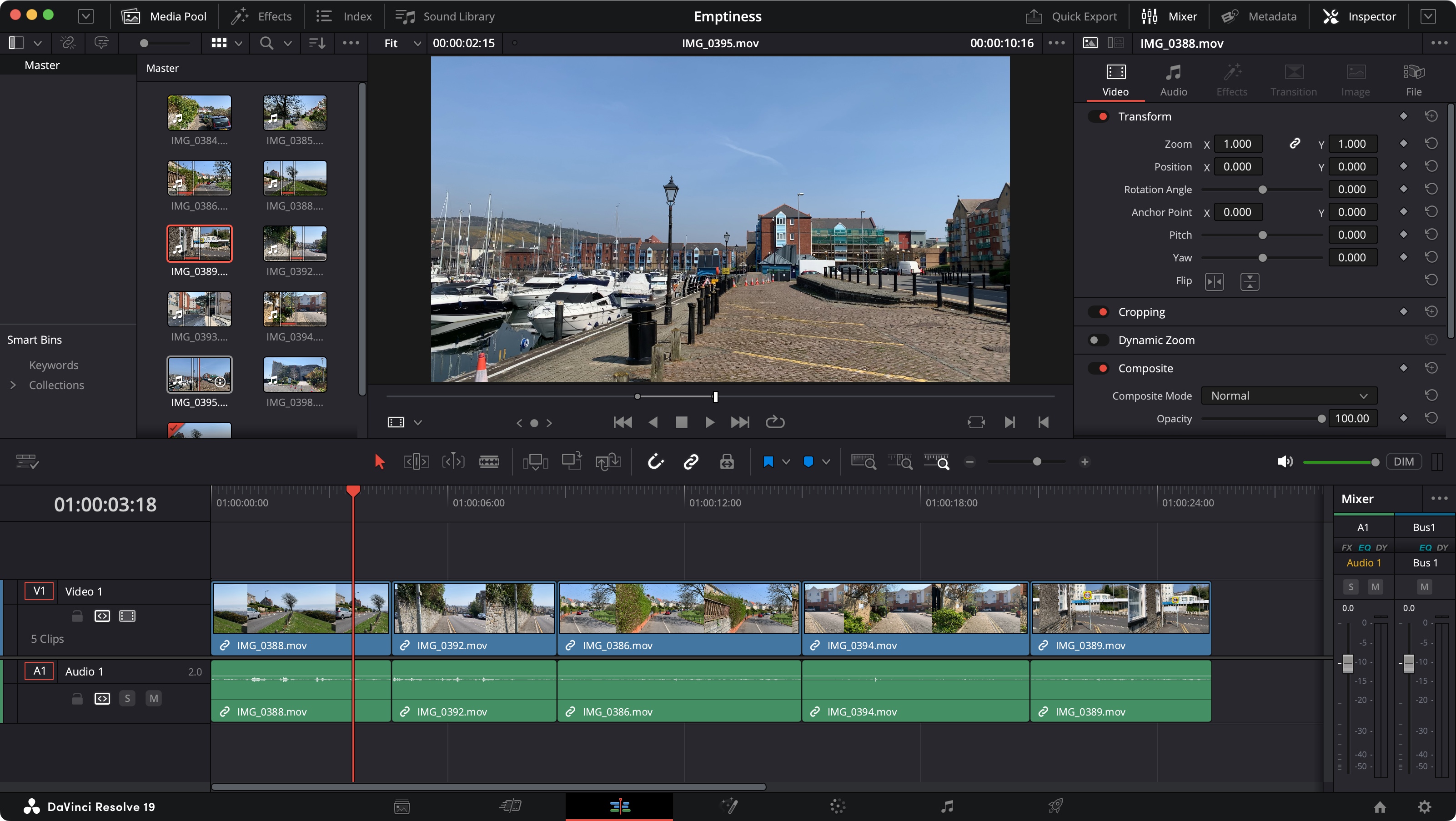Reset the Rotation Angle value
This screenshot has height=821, width=1456.
1431,189
